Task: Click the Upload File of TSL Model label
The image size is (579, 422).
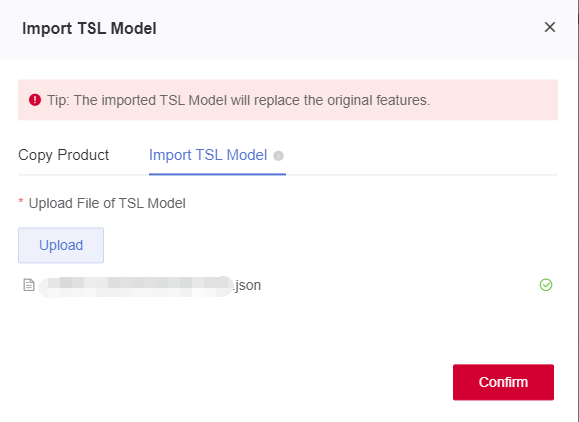Action: pos(107,203)
